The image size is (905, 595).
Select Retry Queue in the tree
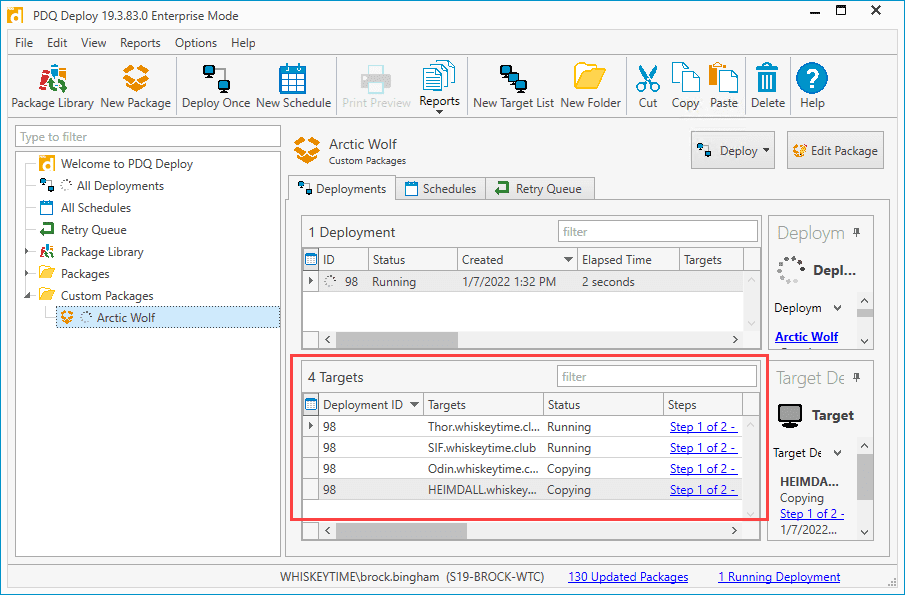pyautogui.click(x=94, y=230)
